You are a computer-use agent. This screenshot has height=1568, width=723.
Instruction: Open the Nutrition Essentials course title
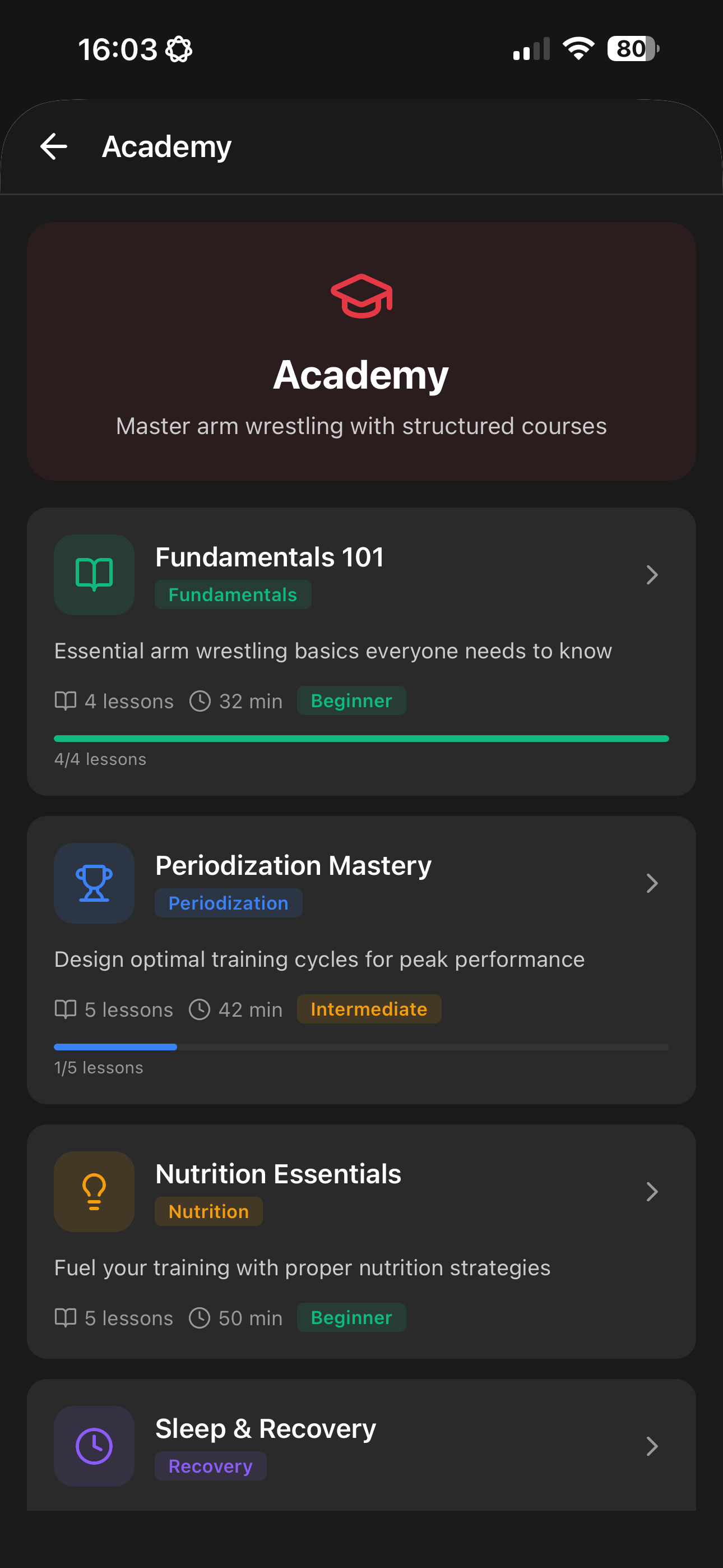click(x=278, y=1174)
